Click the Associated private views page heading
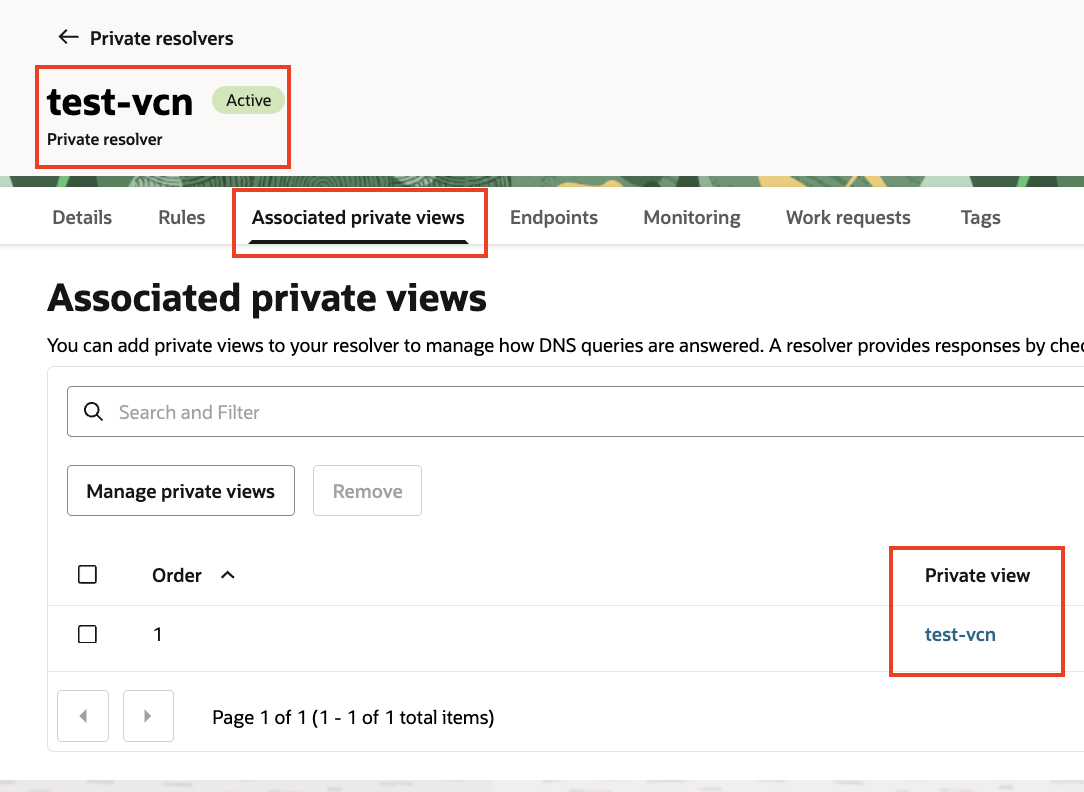Image resolution: width=1084 pixels, height=792 pixels. [x=267, y=299]
